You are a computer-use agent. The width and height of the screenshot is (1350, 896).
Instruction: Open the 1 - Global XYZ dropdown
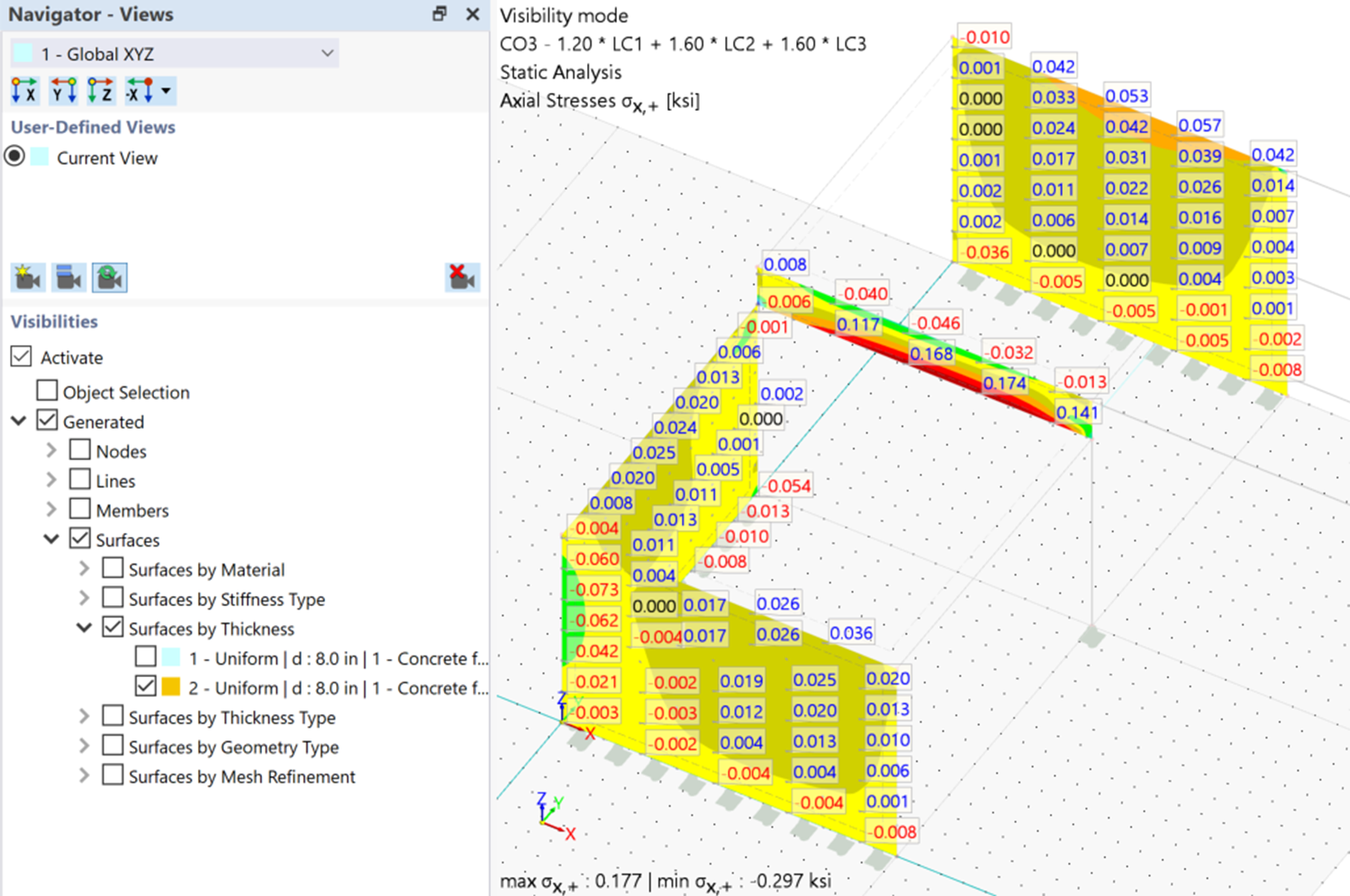coord(174,54)
